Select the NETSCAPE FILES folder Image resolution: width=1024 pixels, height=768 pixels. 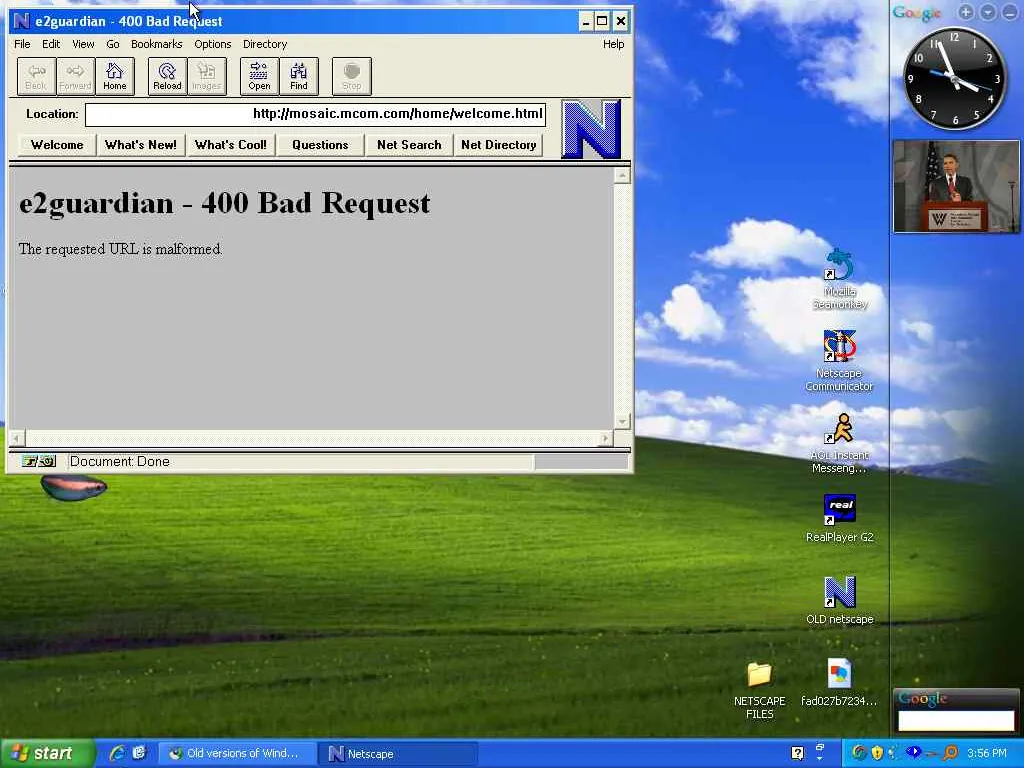[760, 691]
